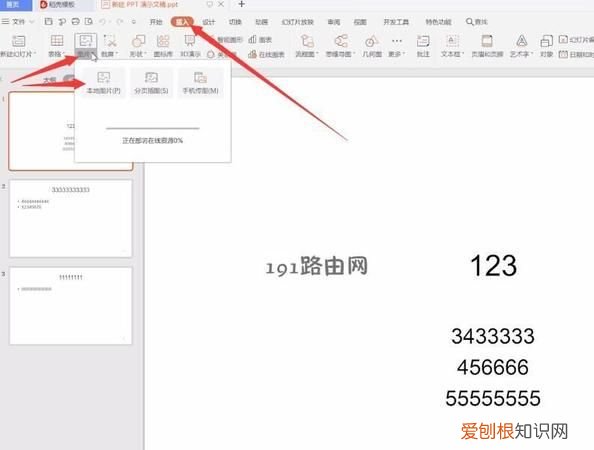Click the slide text line 55555555
Viewport: 594px width, 450px height.
click(x=492, y=398)
